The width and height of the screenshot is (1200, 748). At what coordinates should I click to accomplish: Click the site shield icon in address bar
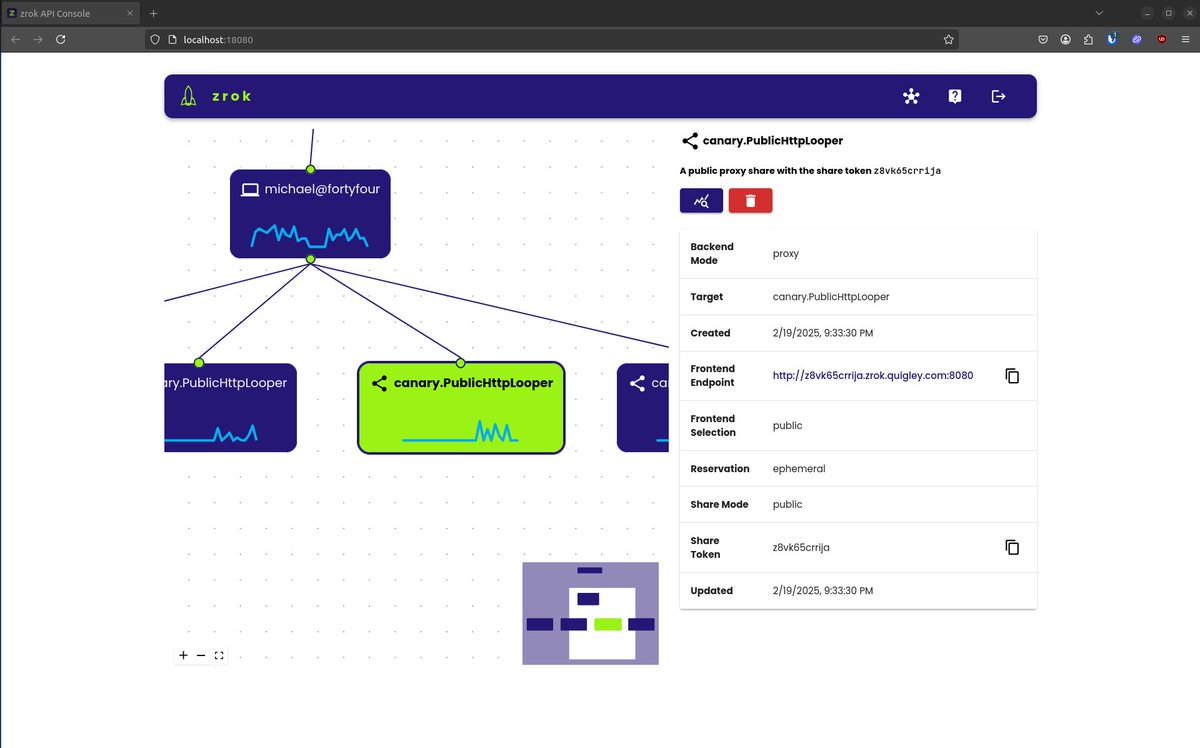pyautogui.click(x=155, y=39)
